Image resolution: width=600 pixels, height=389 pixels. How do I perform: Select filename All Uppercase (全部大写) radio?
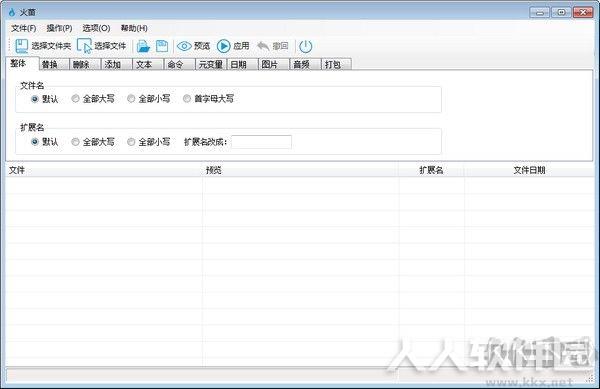[75, 99]
